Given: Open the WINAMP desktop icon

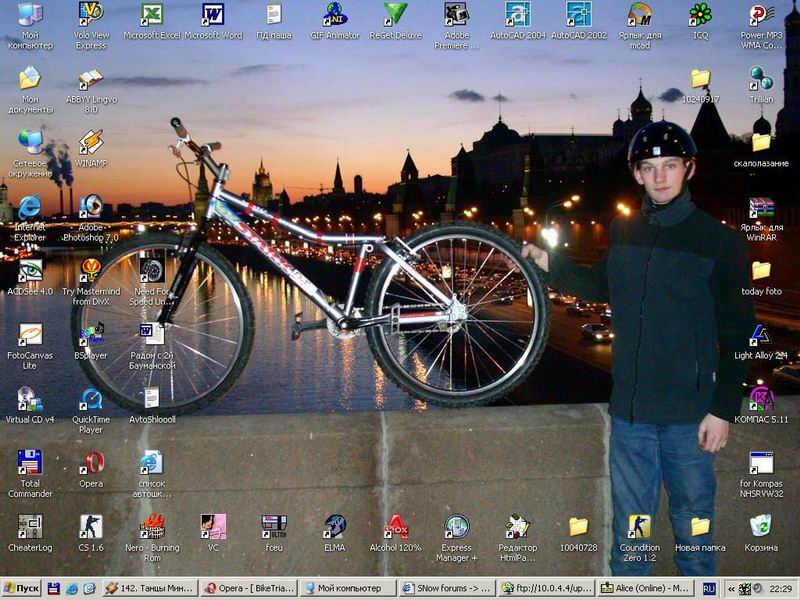Looking at the screenshot, I should tap(91, 142).
